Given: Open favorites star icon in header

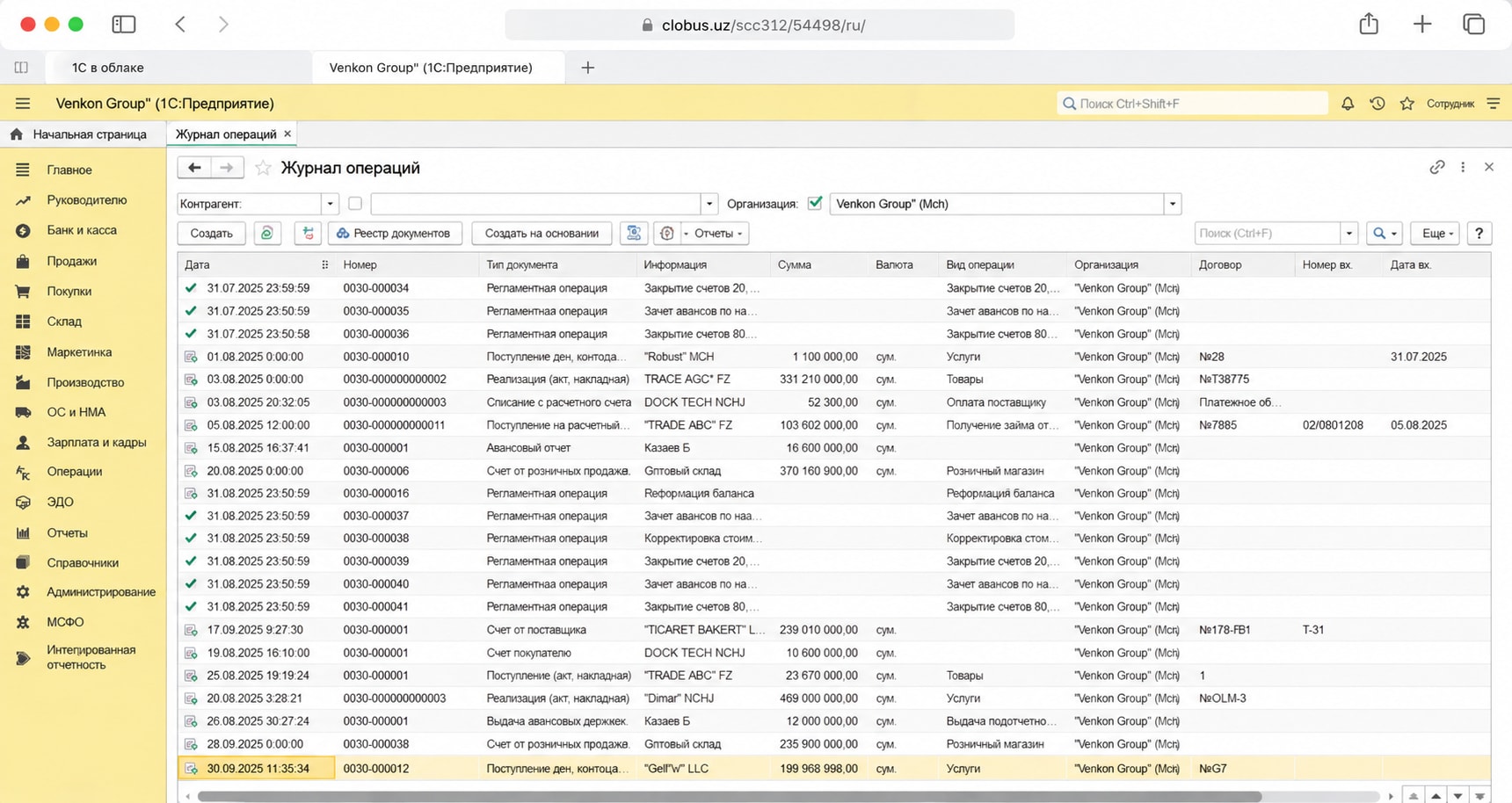Looking at the screenshot, I should pyautogui.click(x=1407, y=104).
